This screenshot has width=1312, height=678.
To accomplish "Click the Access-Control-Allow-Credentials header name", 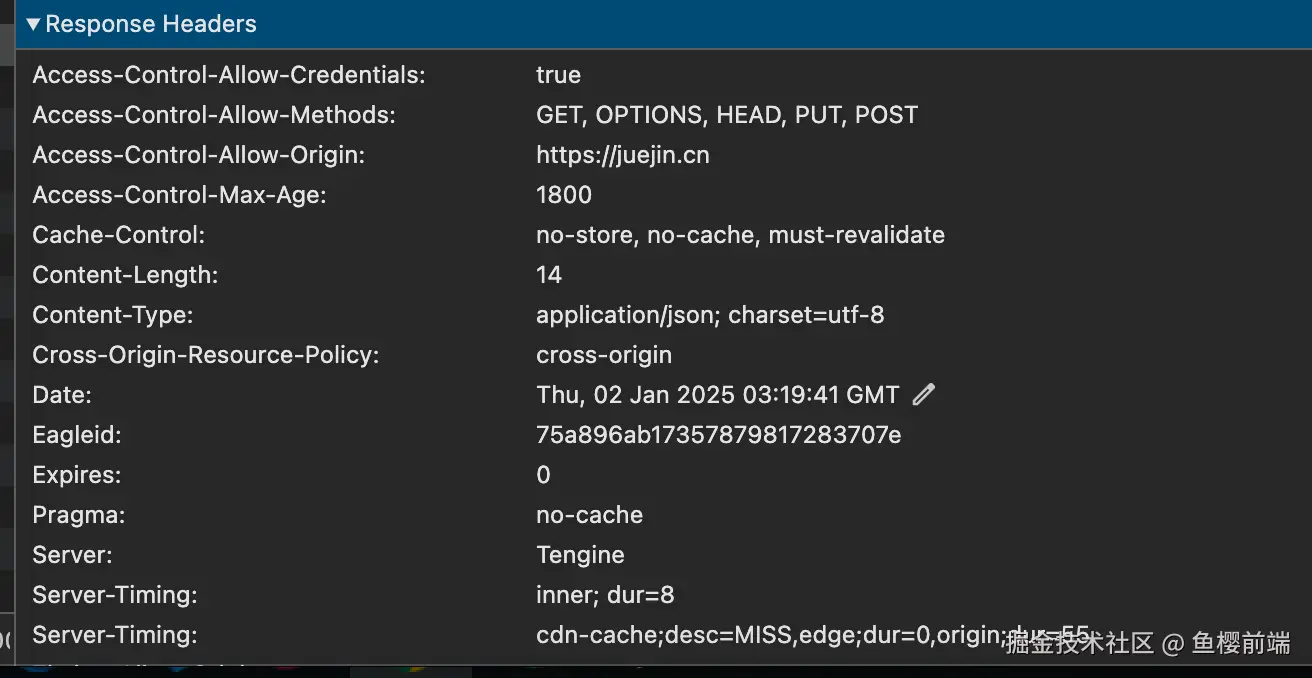I will (x=229, y=75).
